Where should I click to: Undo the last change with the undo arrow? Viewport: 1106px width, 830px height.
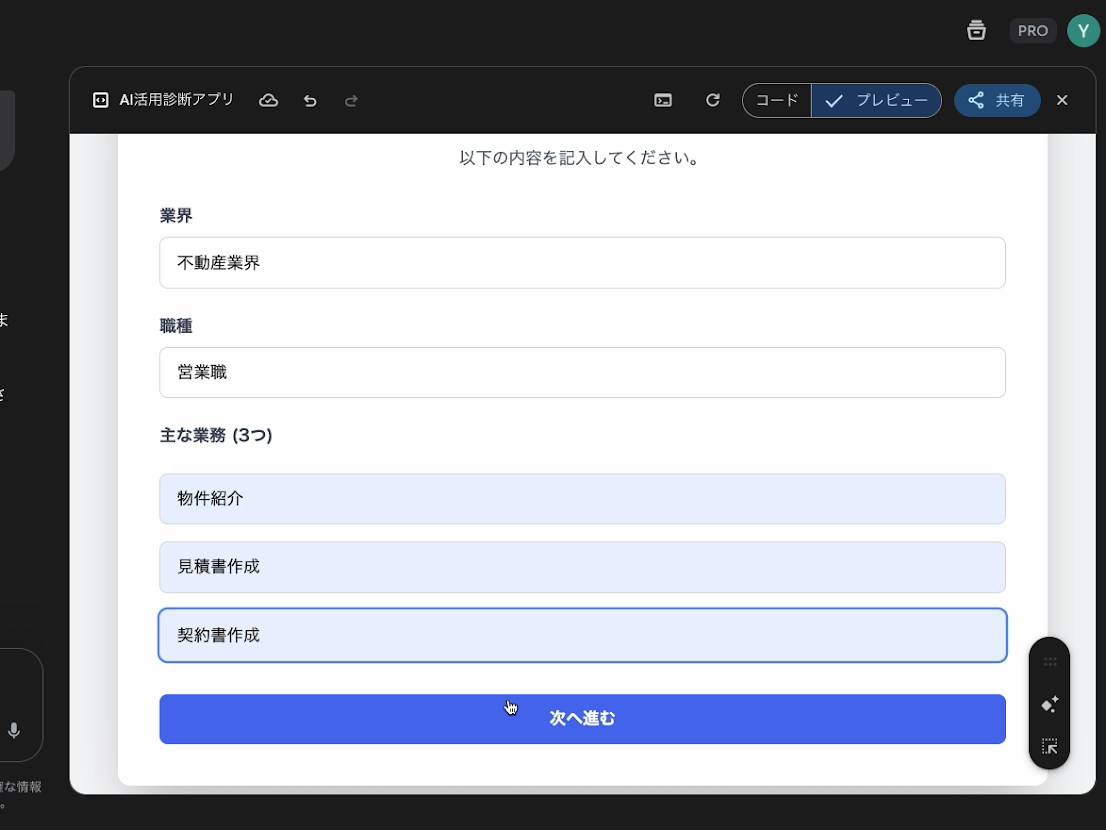tap(310, 100)
